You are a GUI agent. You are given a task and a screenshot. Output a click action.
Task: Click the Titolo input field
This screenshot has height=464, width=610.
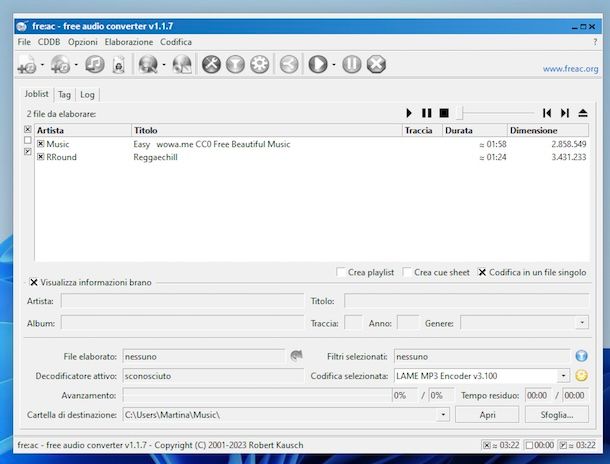coord(466,301)
